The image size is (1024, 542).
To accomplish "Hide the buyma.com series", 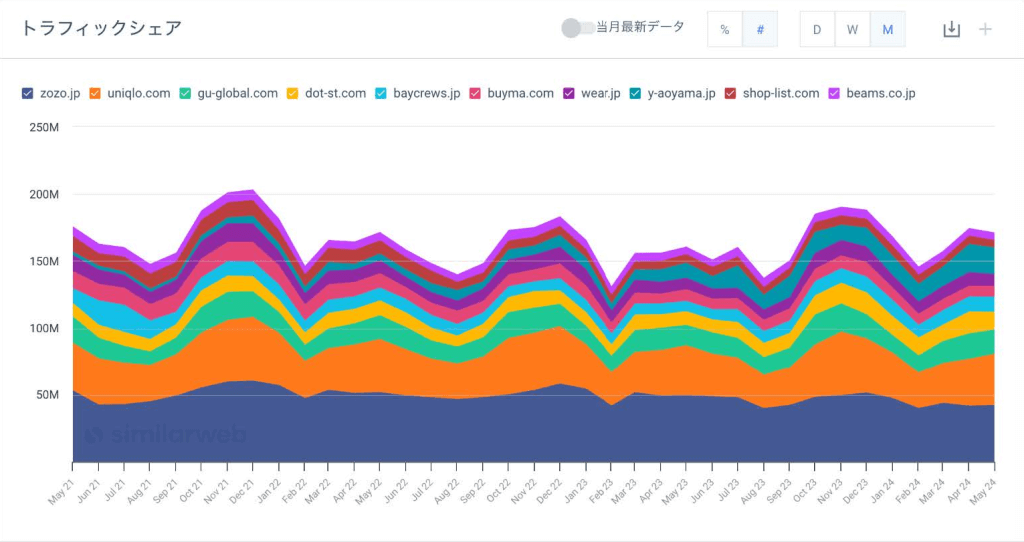I will point(475,93).
